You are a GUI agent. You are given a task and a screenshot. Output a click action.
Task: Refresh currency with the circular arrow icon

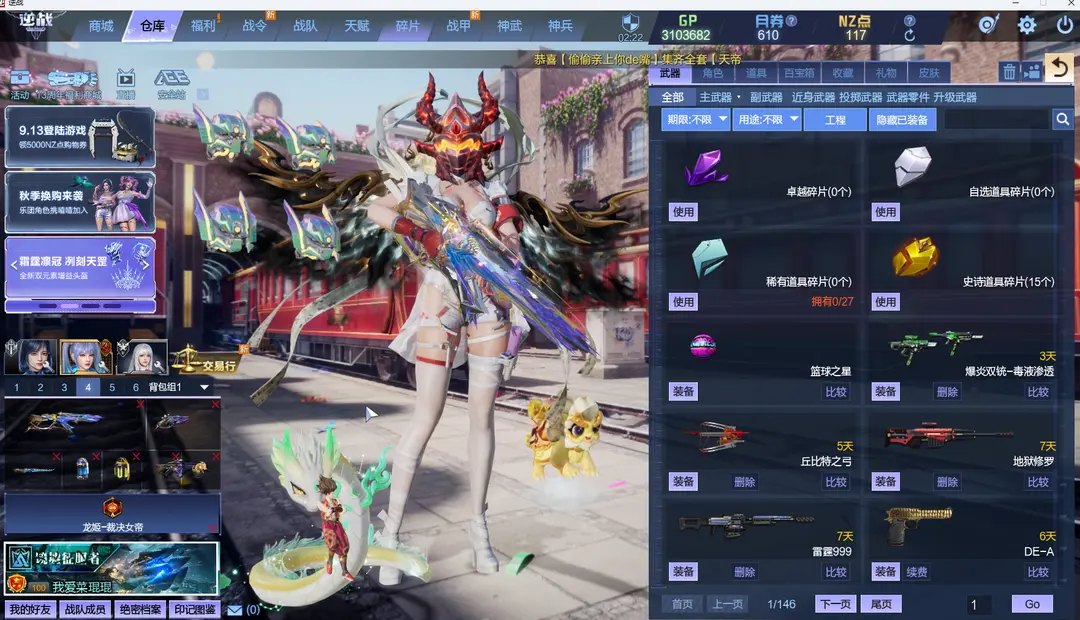(910, 35)
